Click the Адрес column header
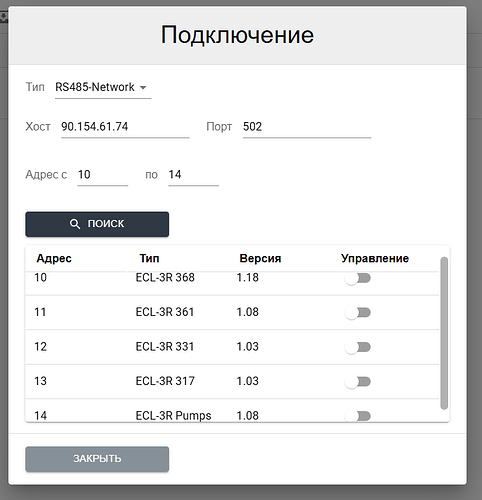 54,258
